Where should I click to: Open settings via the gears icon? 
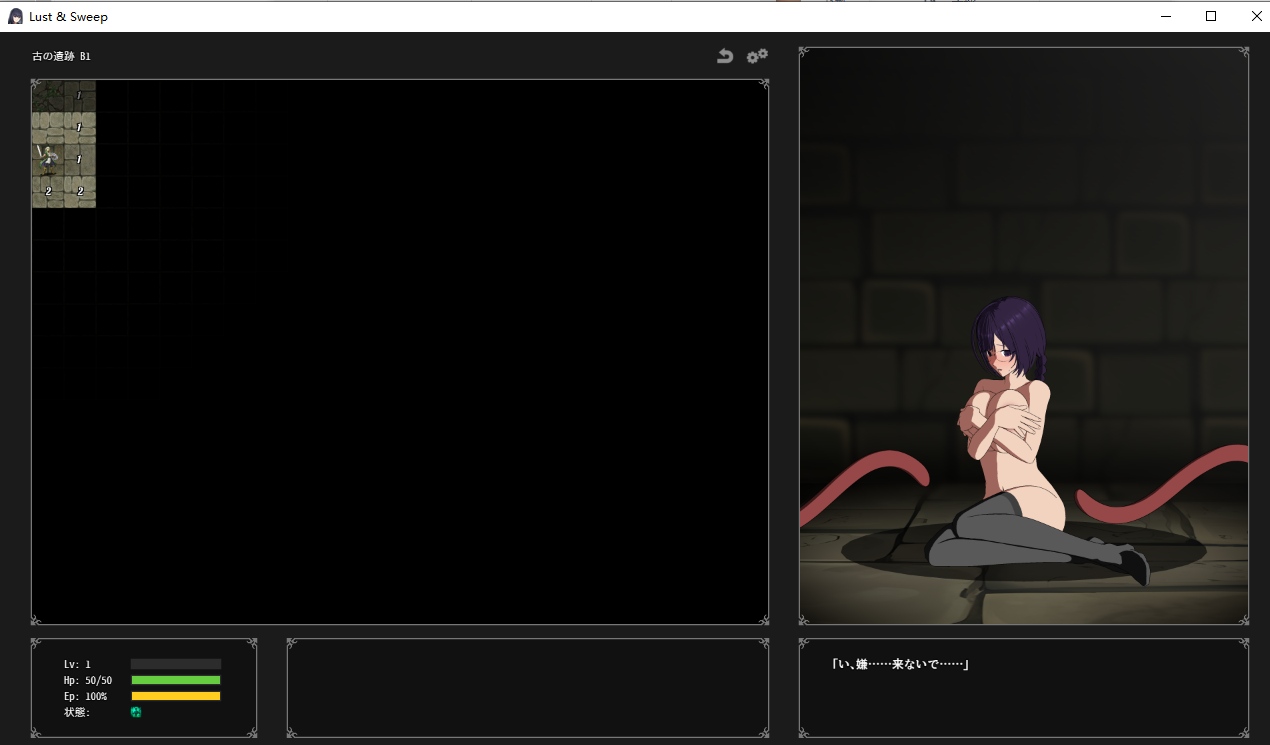tap(757, 56)
